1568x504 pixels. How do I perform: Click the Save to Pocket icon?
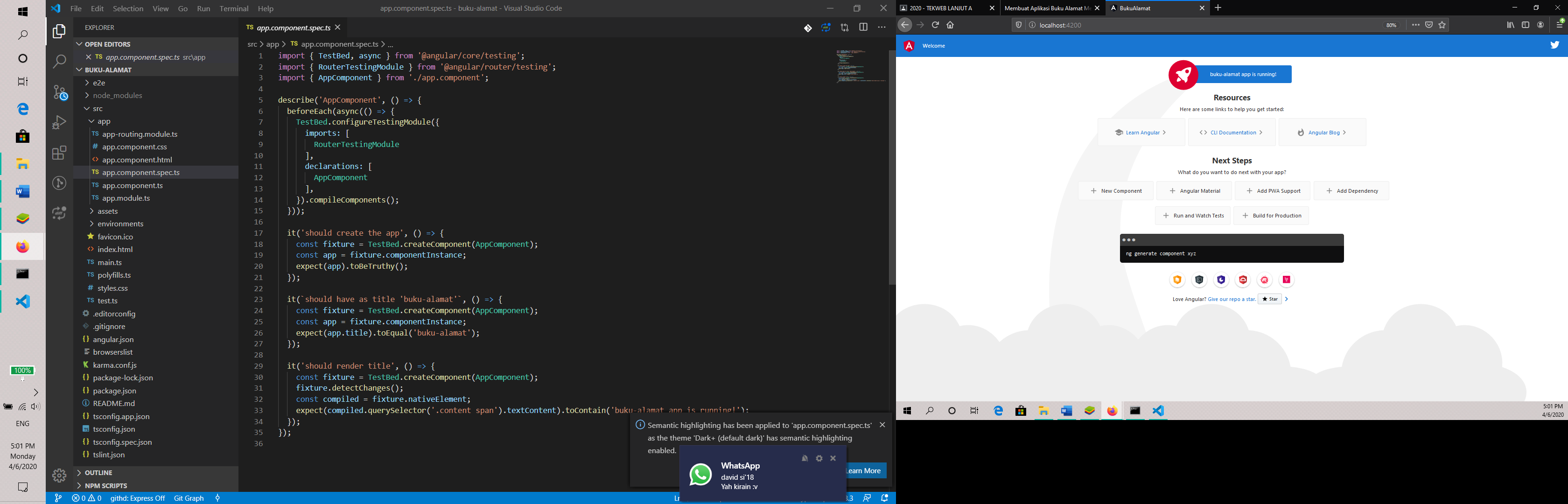pos(1428,25)
